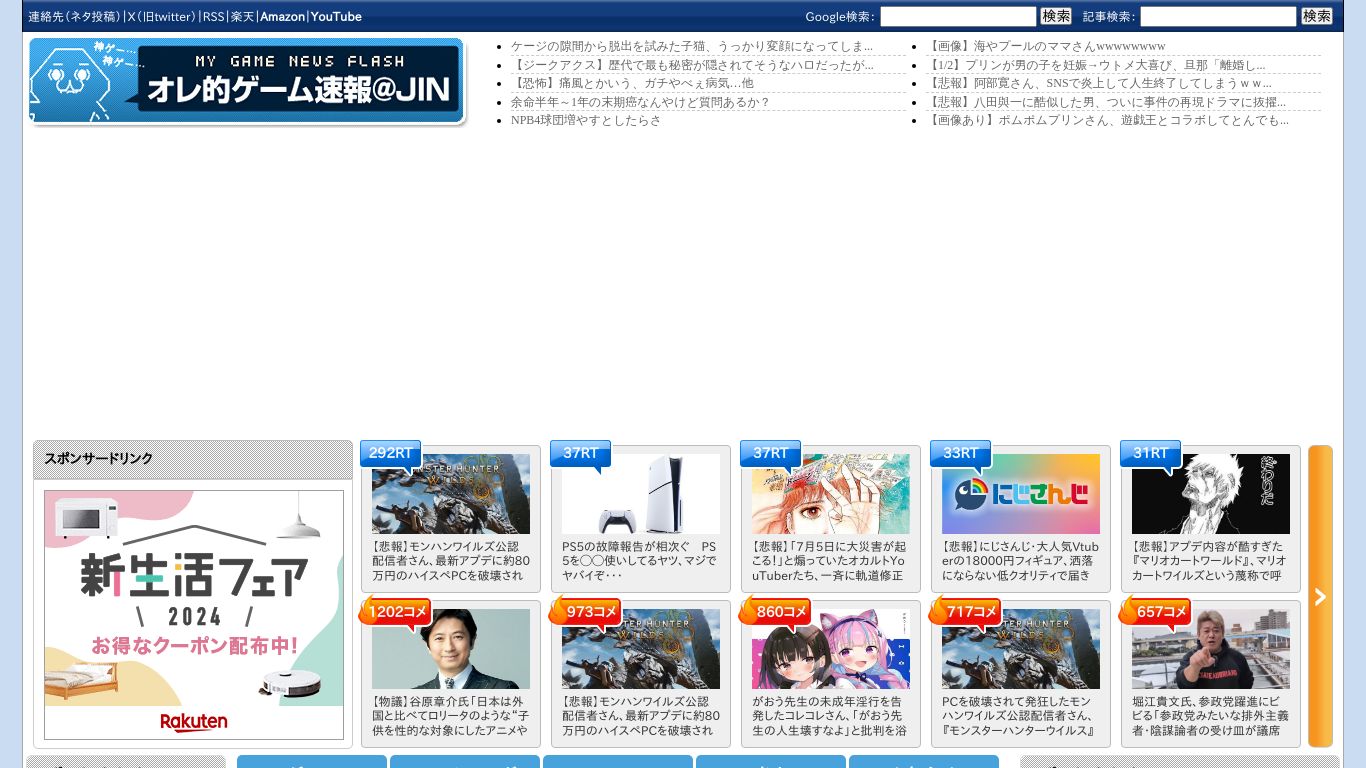Open the 【恐怖】痛風とかいう headline

pyautogui.click(x=632, y=83)
